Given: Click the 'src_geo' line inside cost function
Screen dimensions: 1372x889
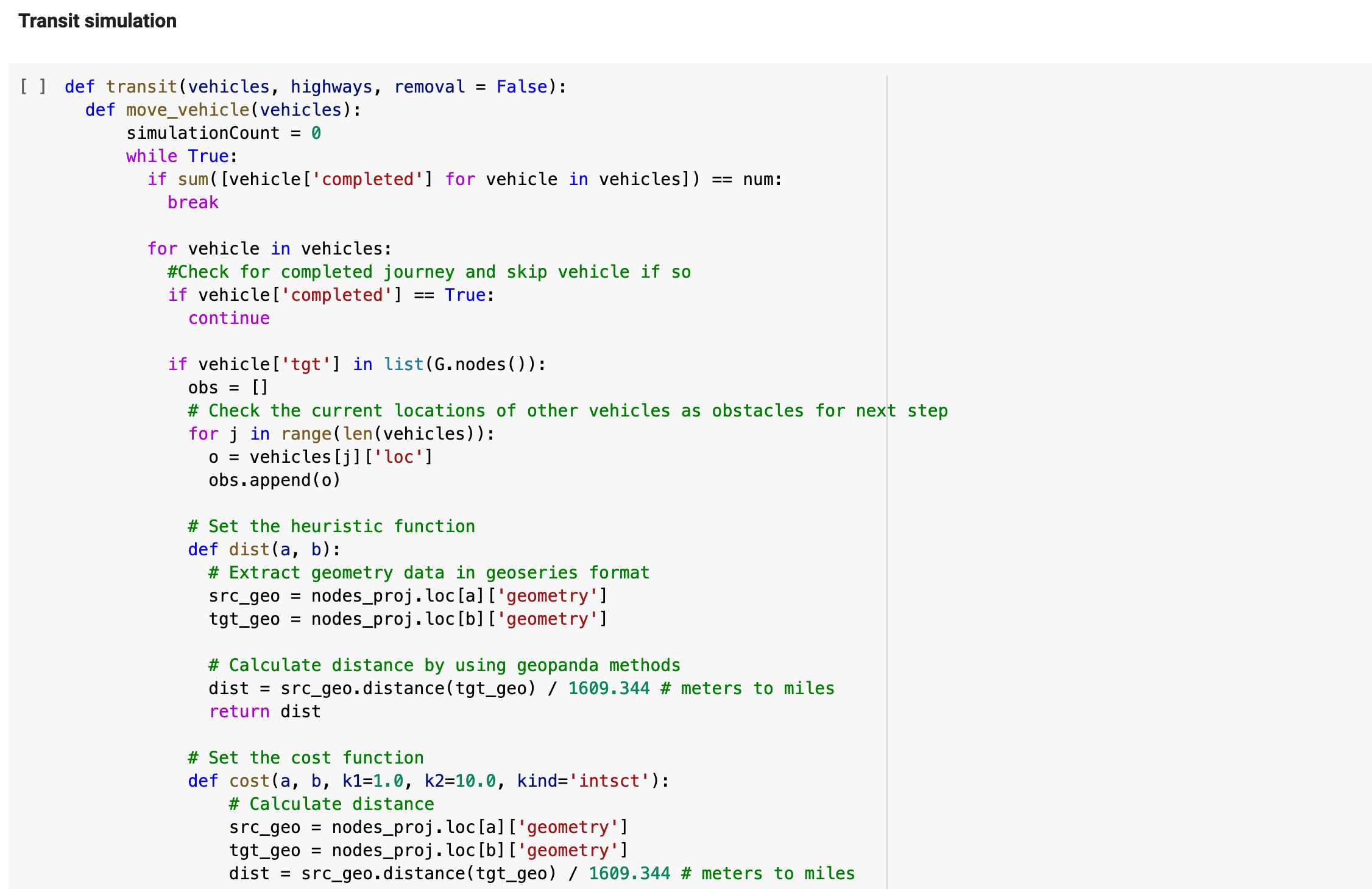Looking at the screenshot, I should pos(429,827).
